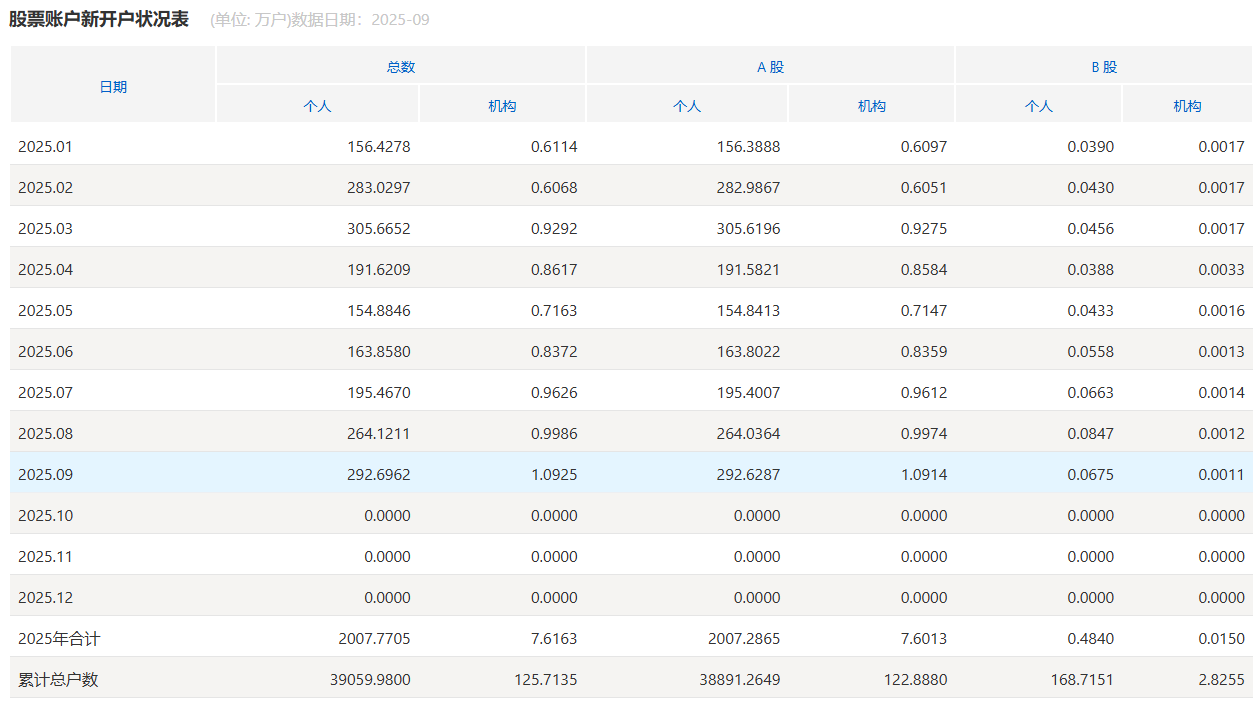Select the B 股 group header
The image size is (1258, 701).
point(1104,67)
